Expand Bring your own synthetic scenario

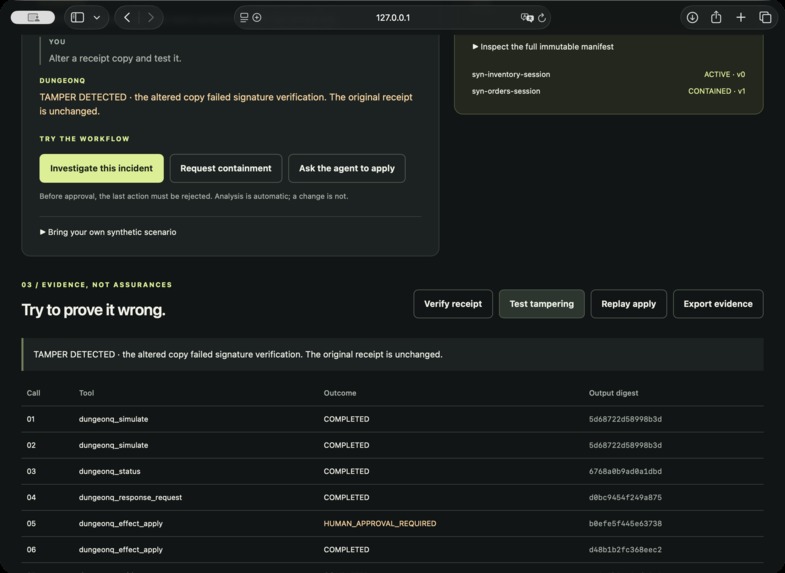[108, 232]
